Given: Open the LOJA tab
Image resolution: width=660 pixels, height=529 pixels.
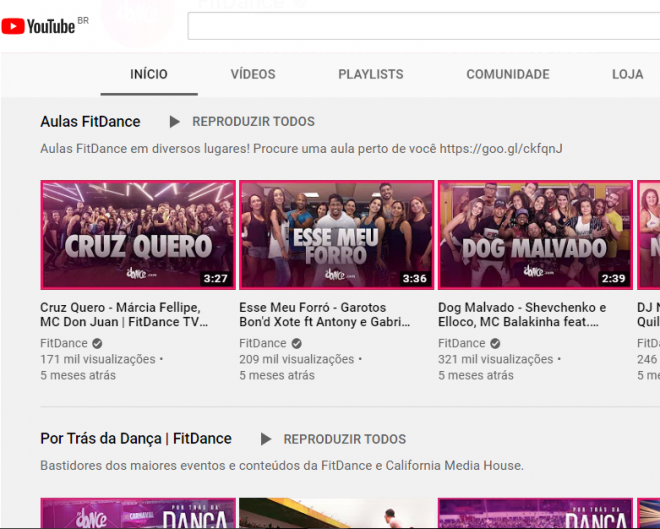Looking at the screenshot, I should (627, 74).
